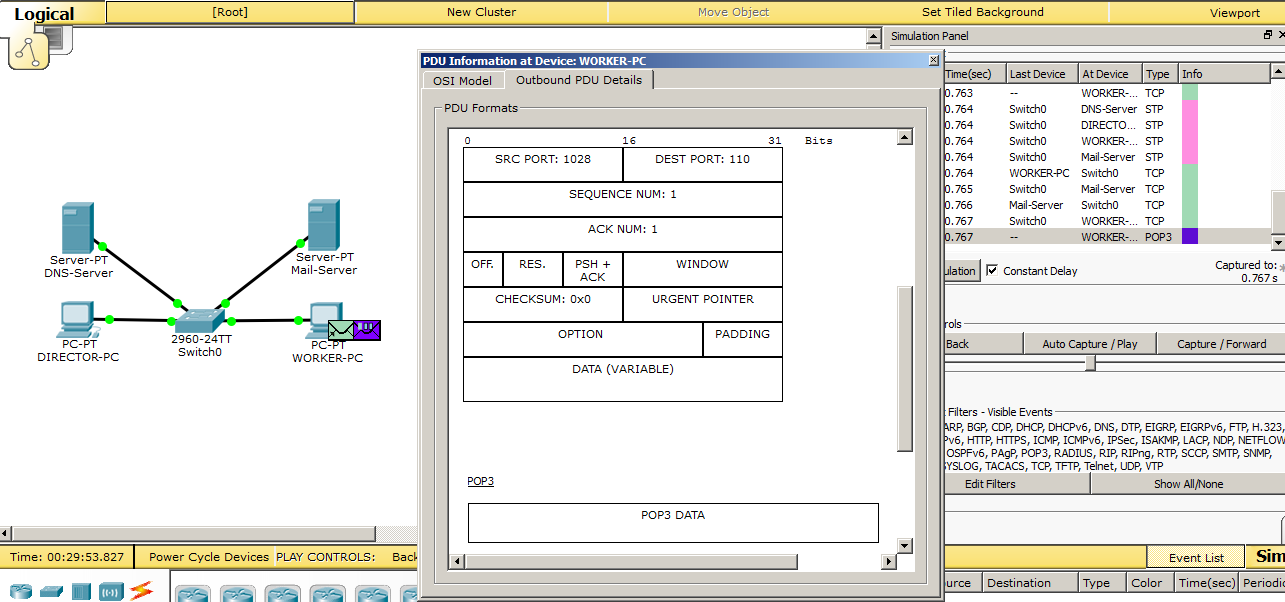Click event list scroll down arrow
The image size is (1285, 602).
coord(1277,243)
